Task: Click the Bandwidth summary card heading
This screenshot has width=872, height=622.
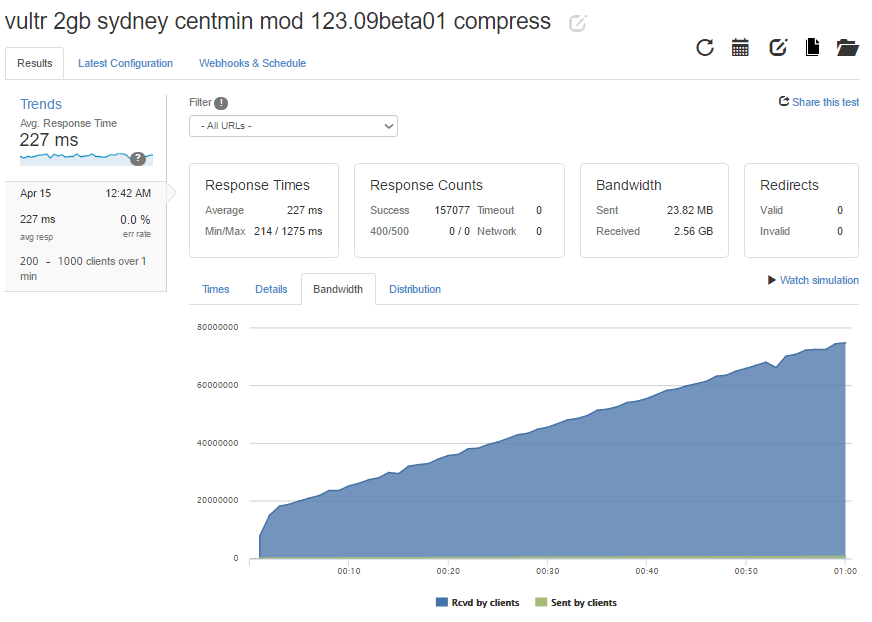Action: [629, 185]
